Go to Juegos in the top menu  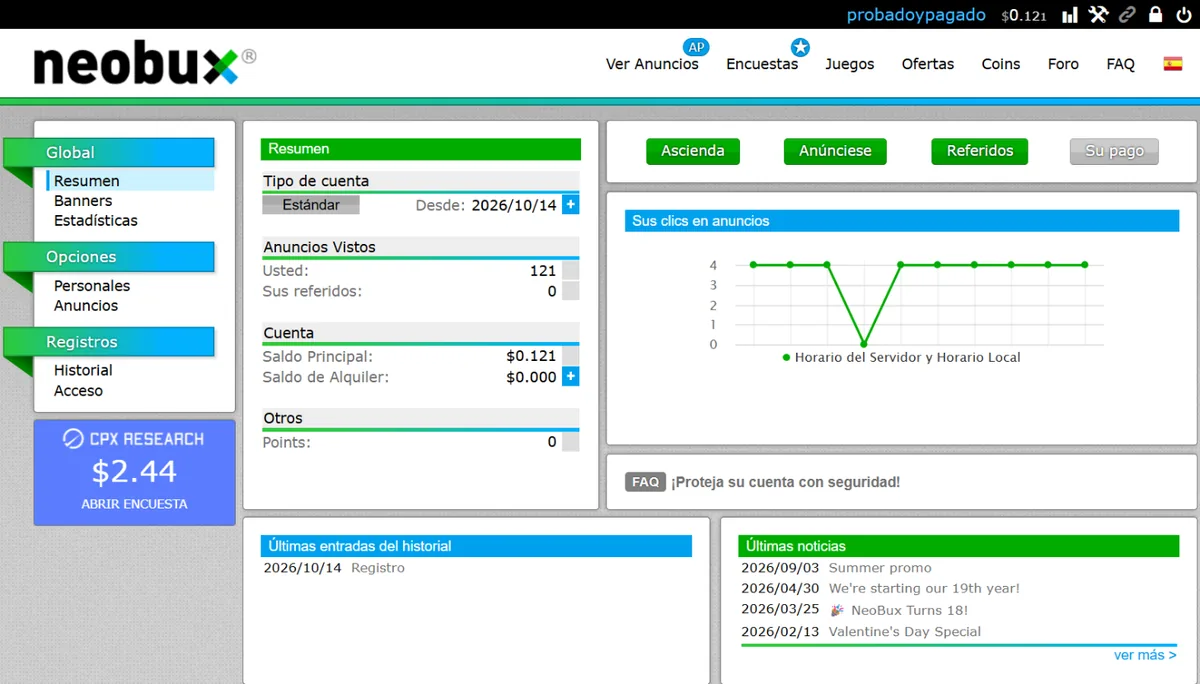pyautogui.click(x=850, y=64)
